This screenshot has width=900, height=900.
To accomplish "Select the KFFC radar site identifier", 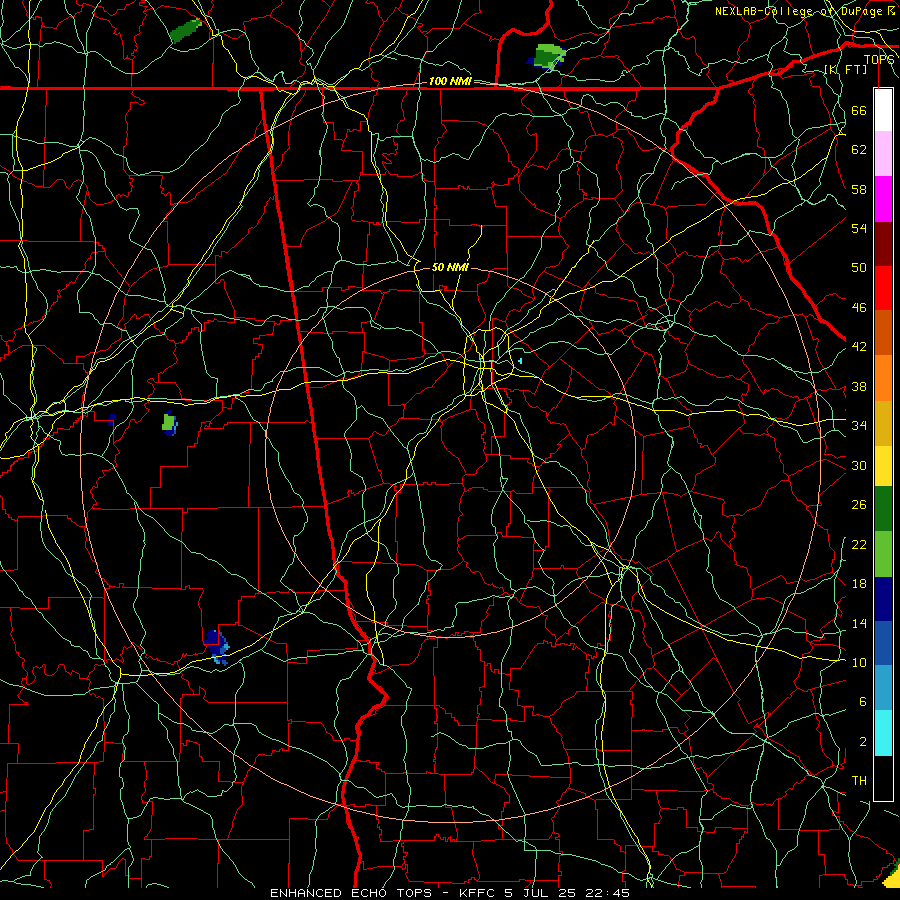I will [x=479, y=893].
